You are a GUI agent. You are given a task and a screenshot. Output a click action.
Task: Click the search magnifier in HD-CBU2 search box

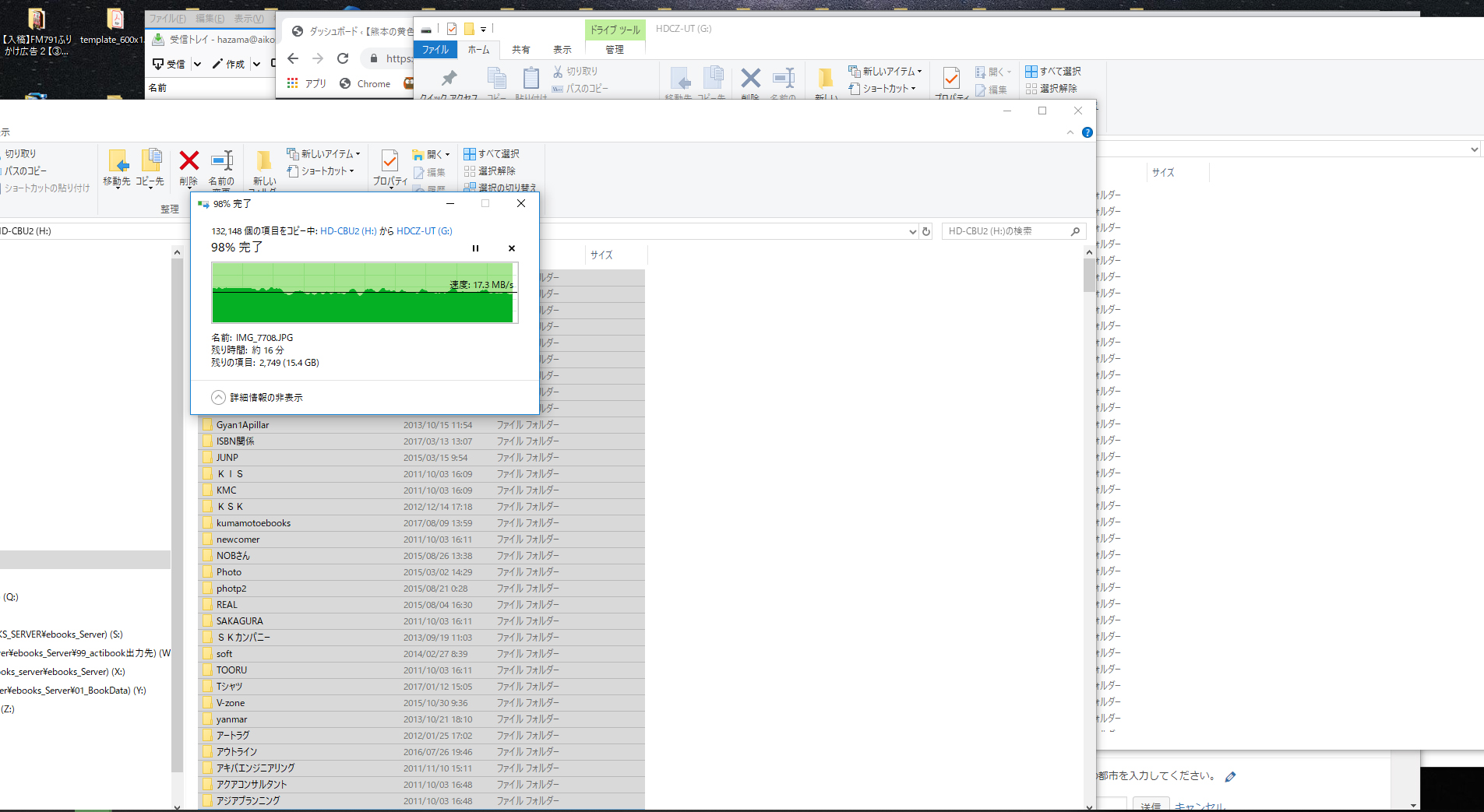tap(1075, 231)
